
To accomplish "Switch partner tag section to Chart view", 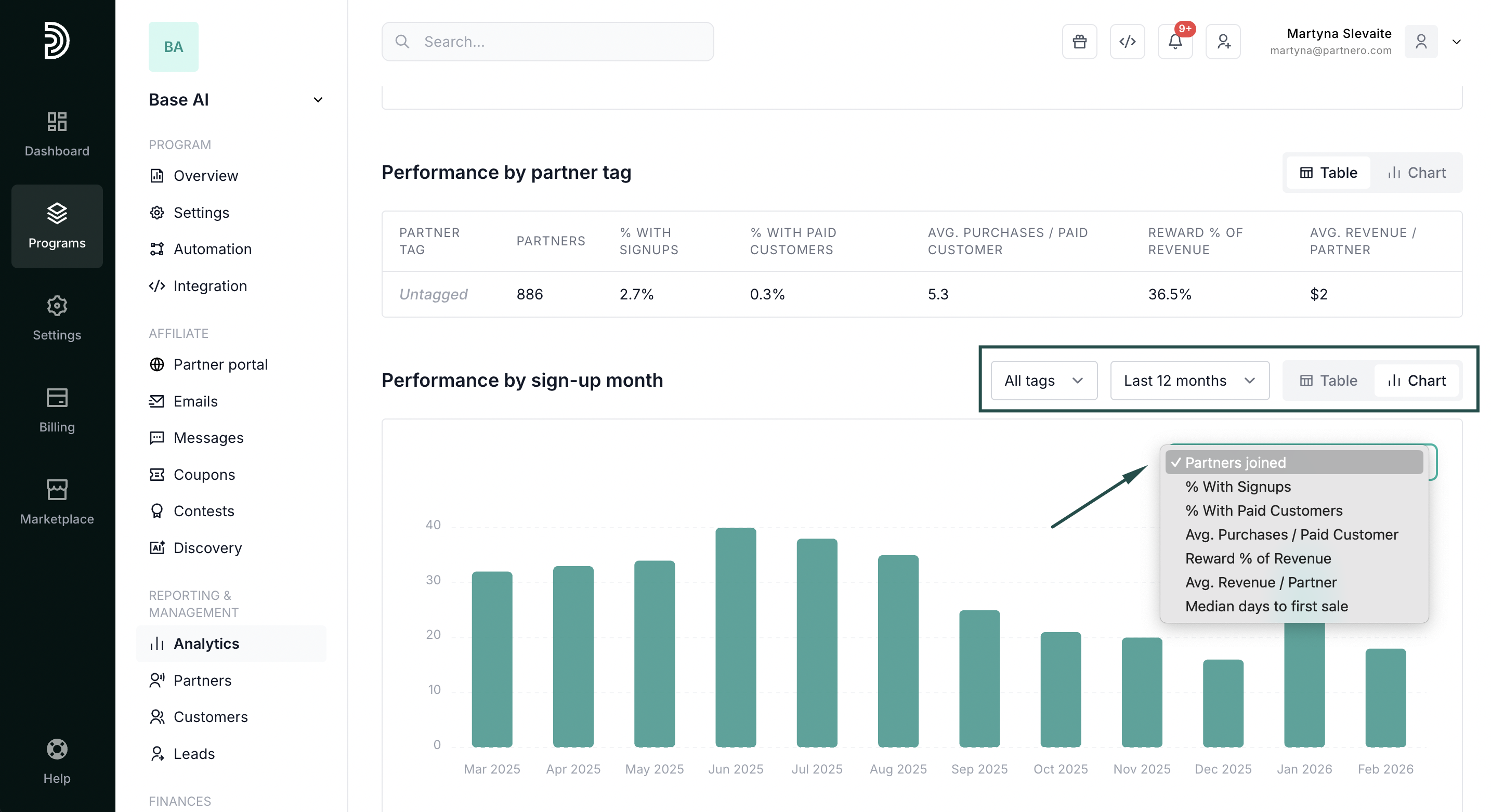I will 1416,173.
